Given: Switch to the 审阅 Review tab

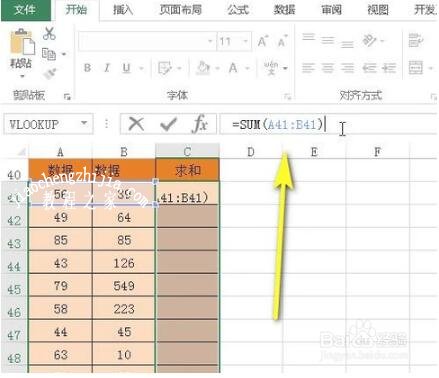Looking at the screenshot, I should click(331, 10).
